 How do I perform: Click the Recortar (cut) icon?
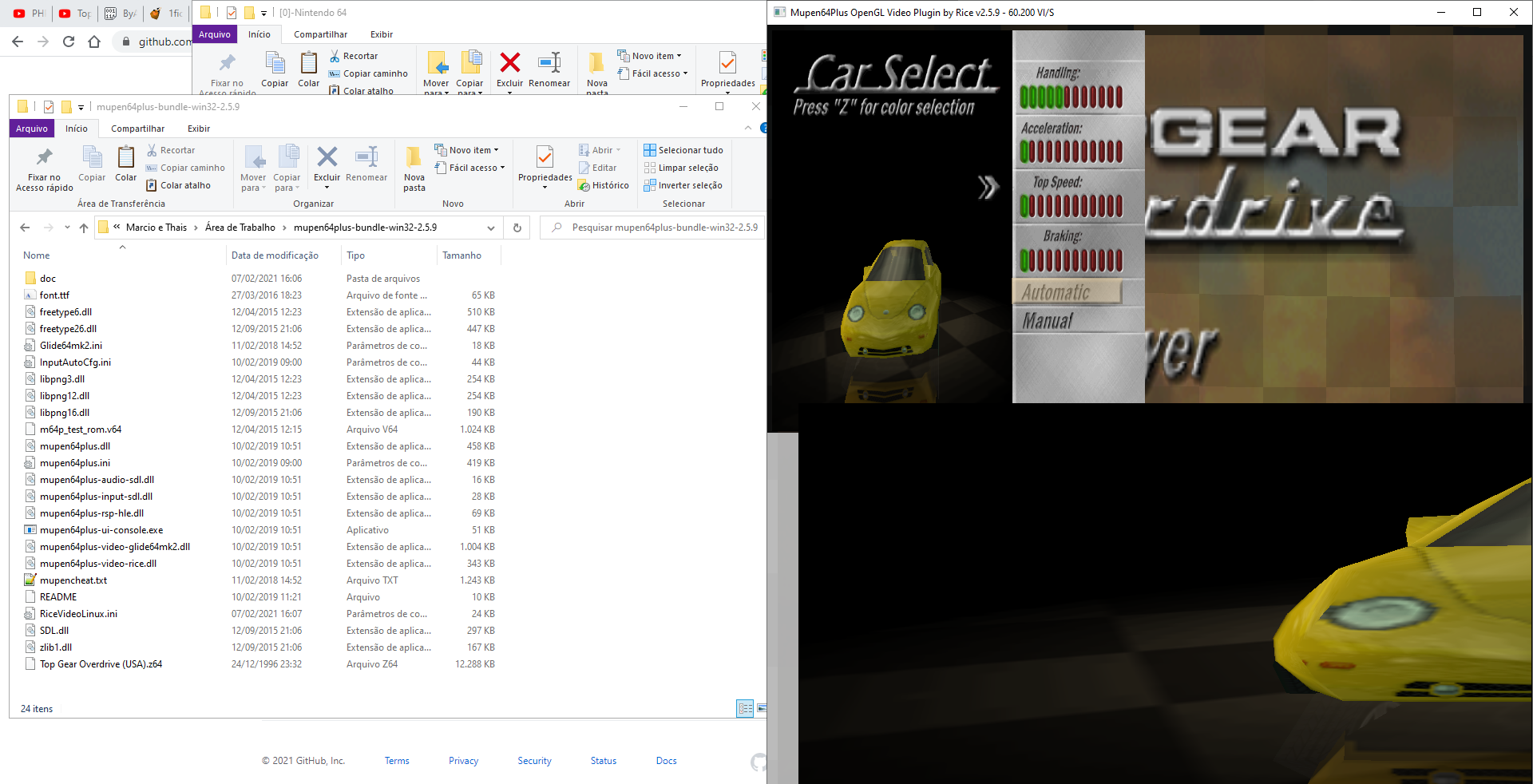[x=152, y=150]
